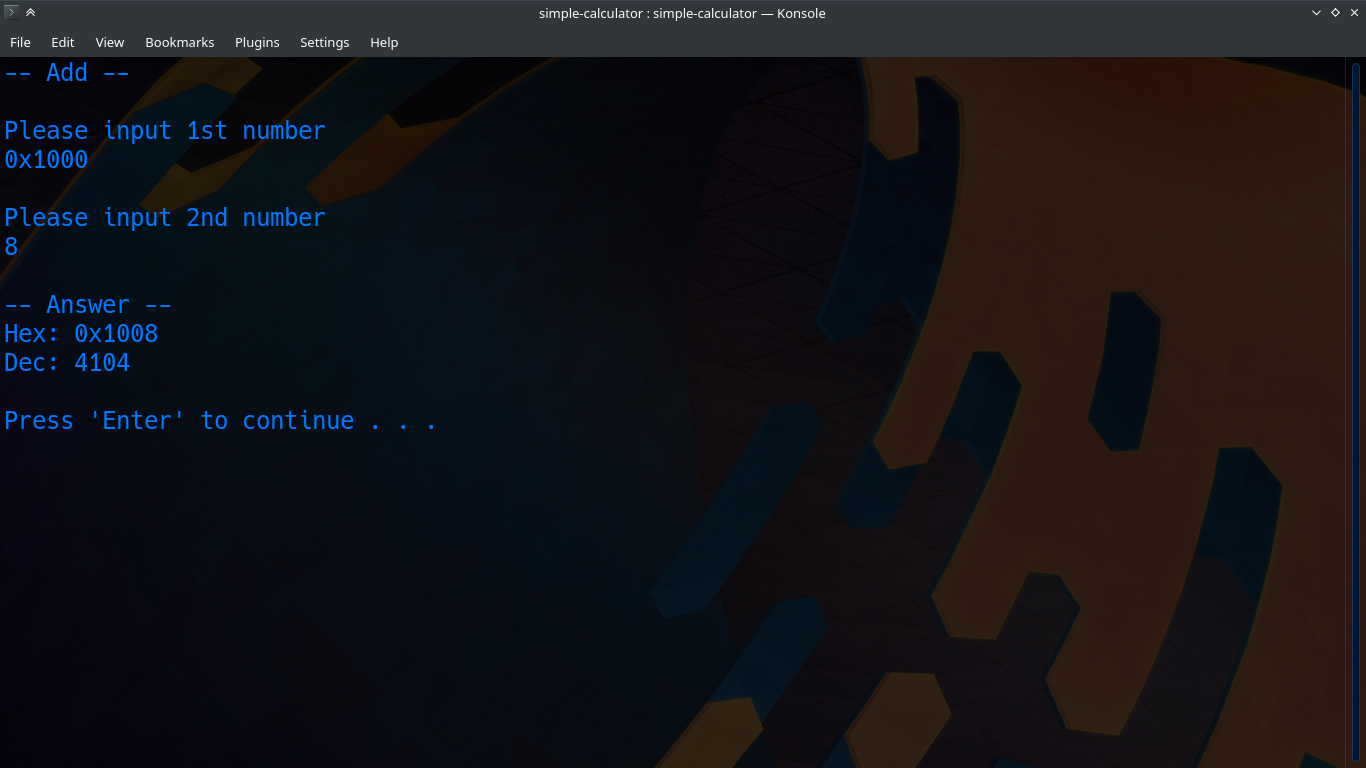Click the '-- Answer --' heading line
The image size is (1366, 768).
pyautogui.click(x=88, y=305)
